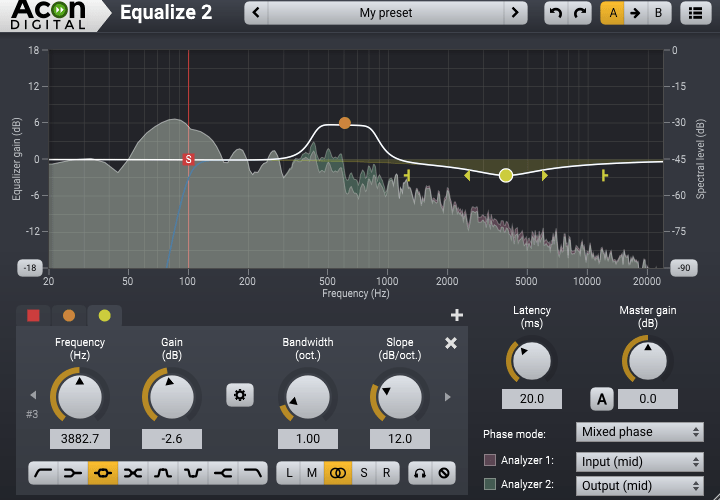Edit the latency value 20.0
720x500 pixels.
532,399
